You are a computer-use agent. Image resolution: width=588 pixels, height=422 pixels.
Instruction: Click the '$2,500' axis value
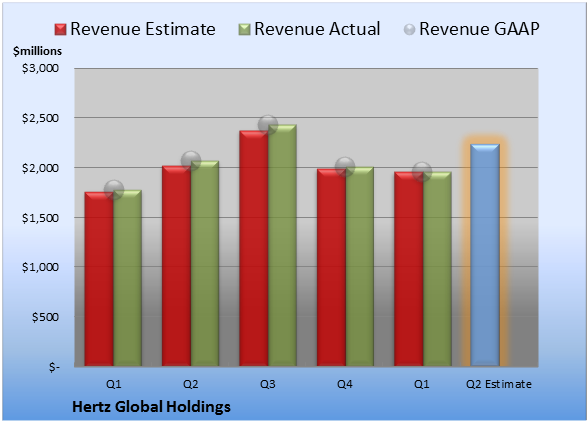pyautogui.click(x=40, y=118)
